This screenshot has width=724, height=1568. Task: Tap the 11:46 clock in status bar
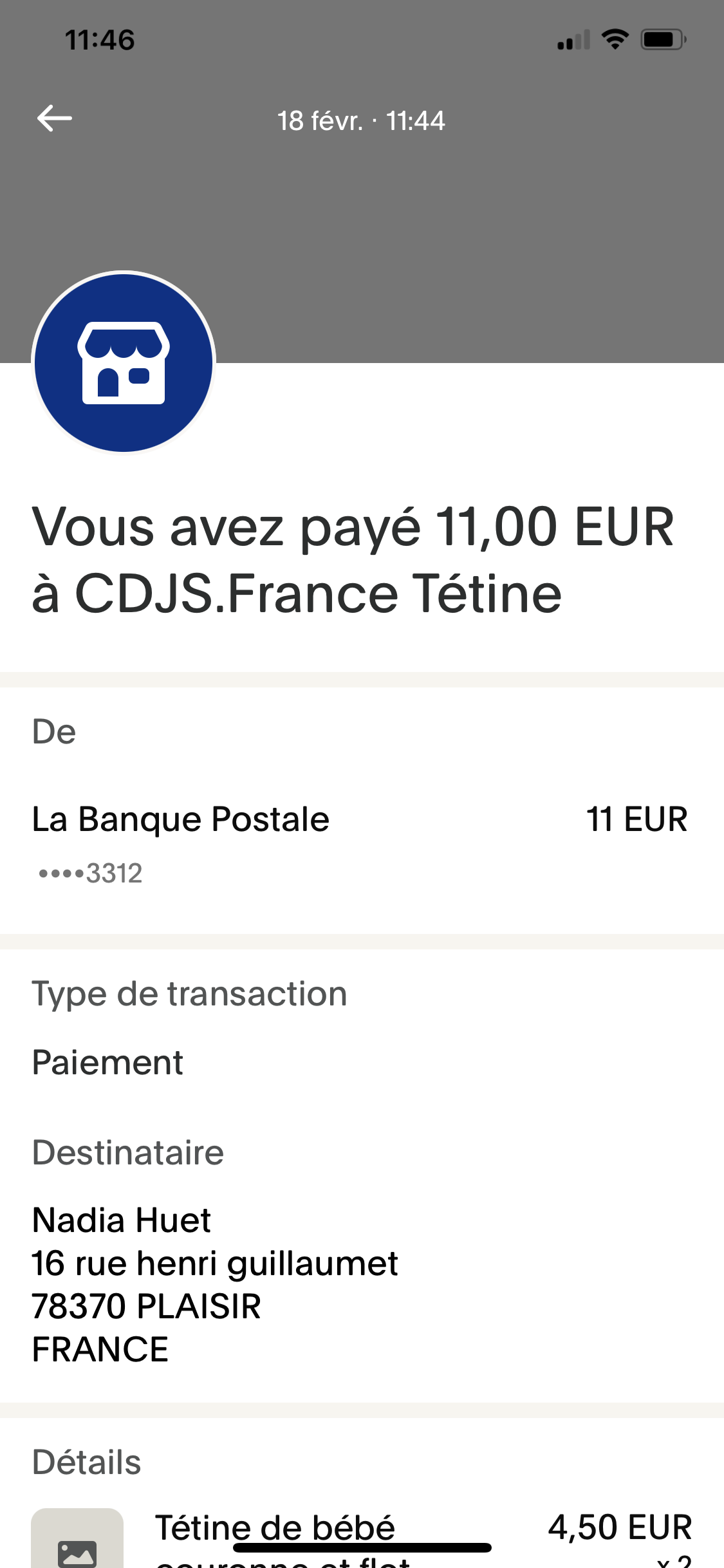(x=100, y=40)
